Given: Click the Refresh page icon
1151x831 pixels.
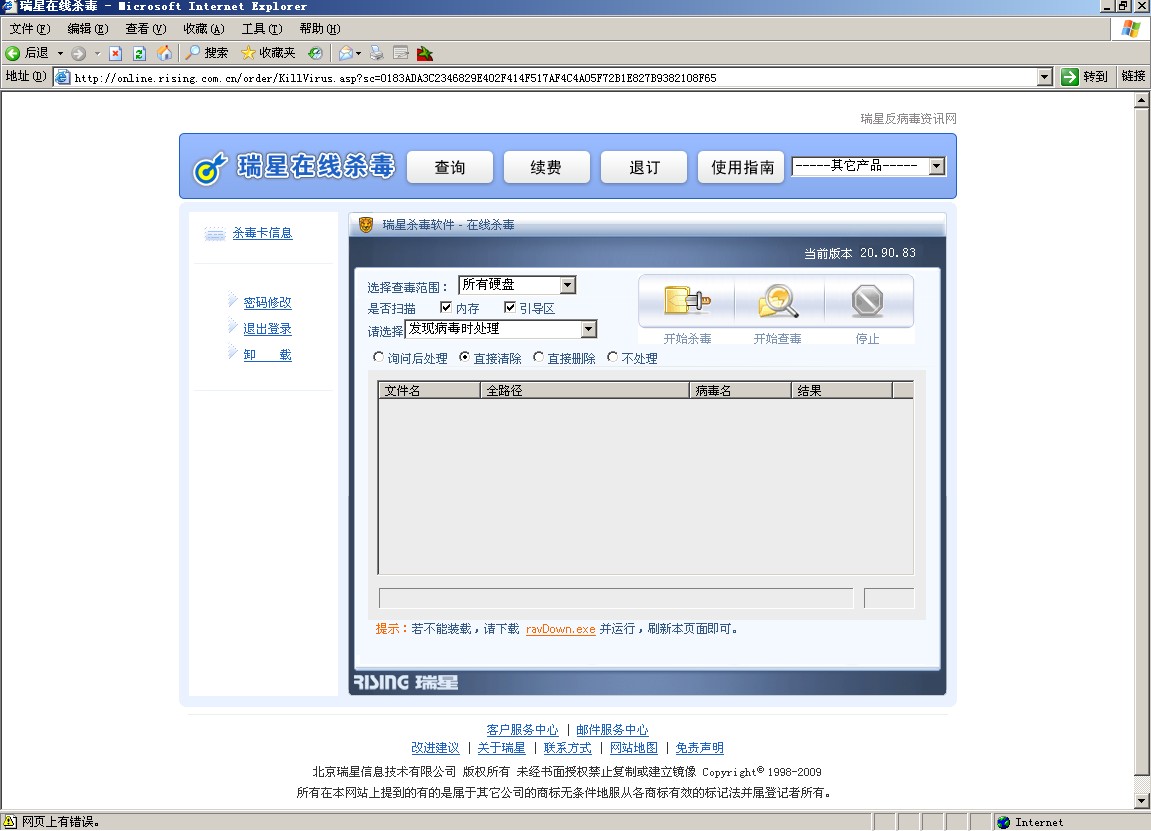Looking at the screenshot, I should click(139, 53).
